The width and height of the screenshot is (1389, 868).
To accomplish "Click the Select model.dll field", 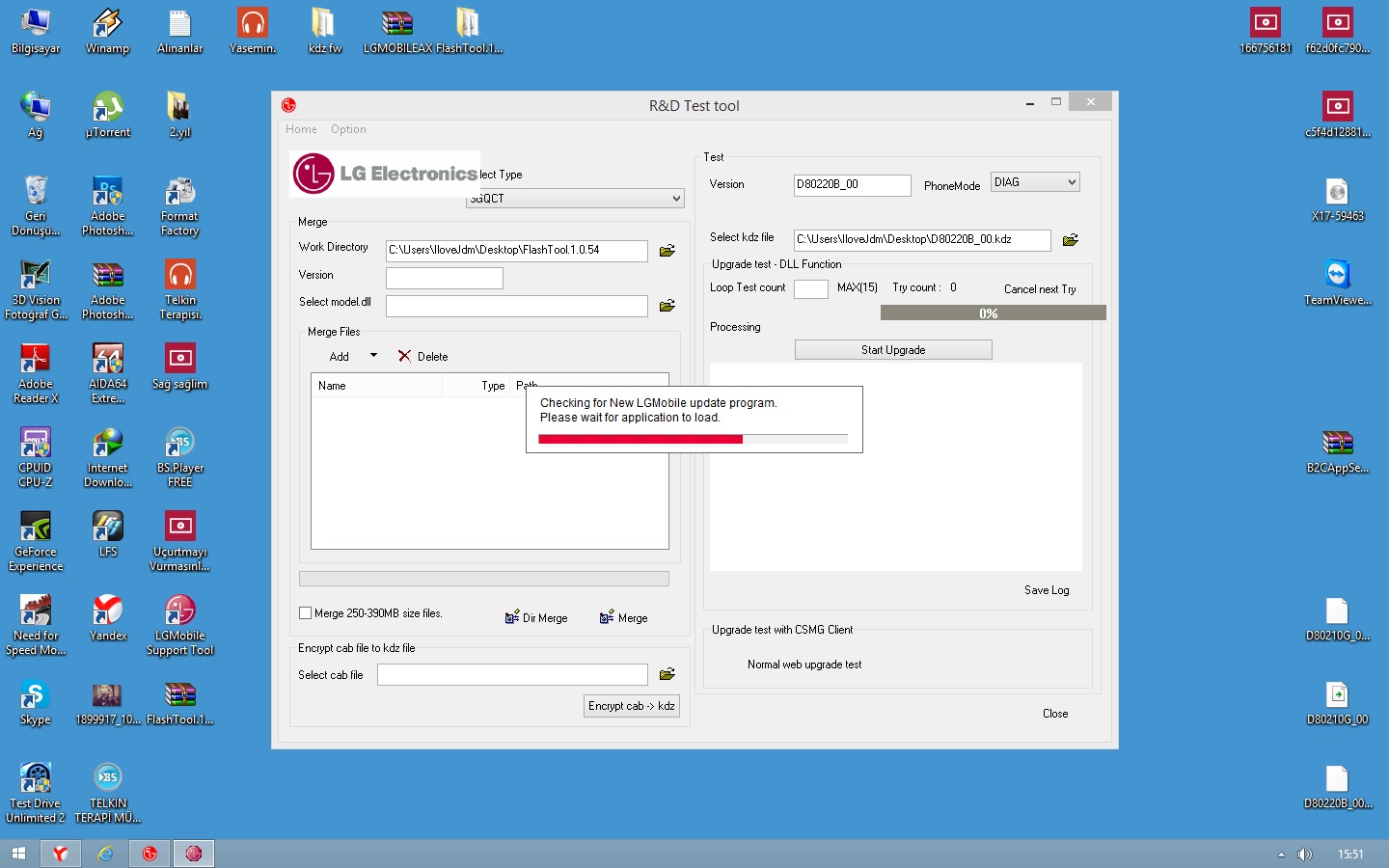I will (x=516, y=306).
